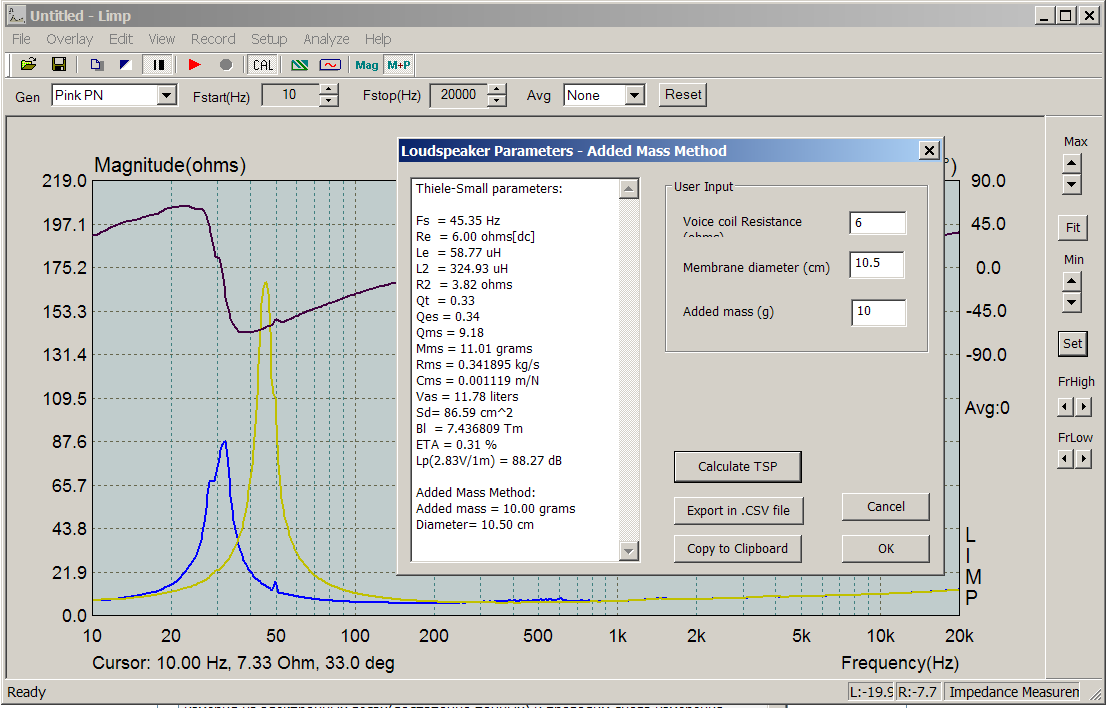The width and height of the screenshot is (1111, 708).
Task: Open the Overlay menu
Action: (x=69, y=39)
